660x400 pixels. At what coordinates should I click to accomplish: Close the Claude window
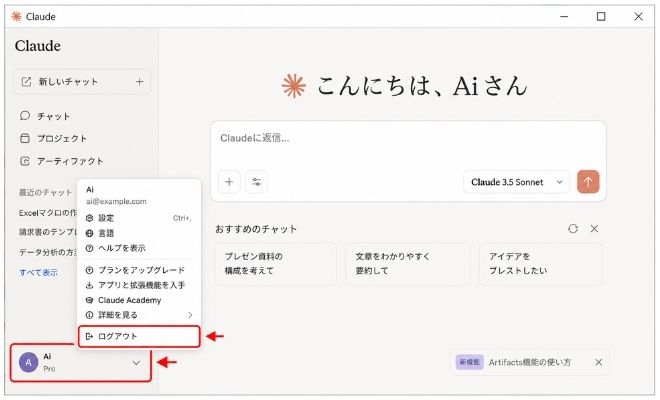point(638,16)
